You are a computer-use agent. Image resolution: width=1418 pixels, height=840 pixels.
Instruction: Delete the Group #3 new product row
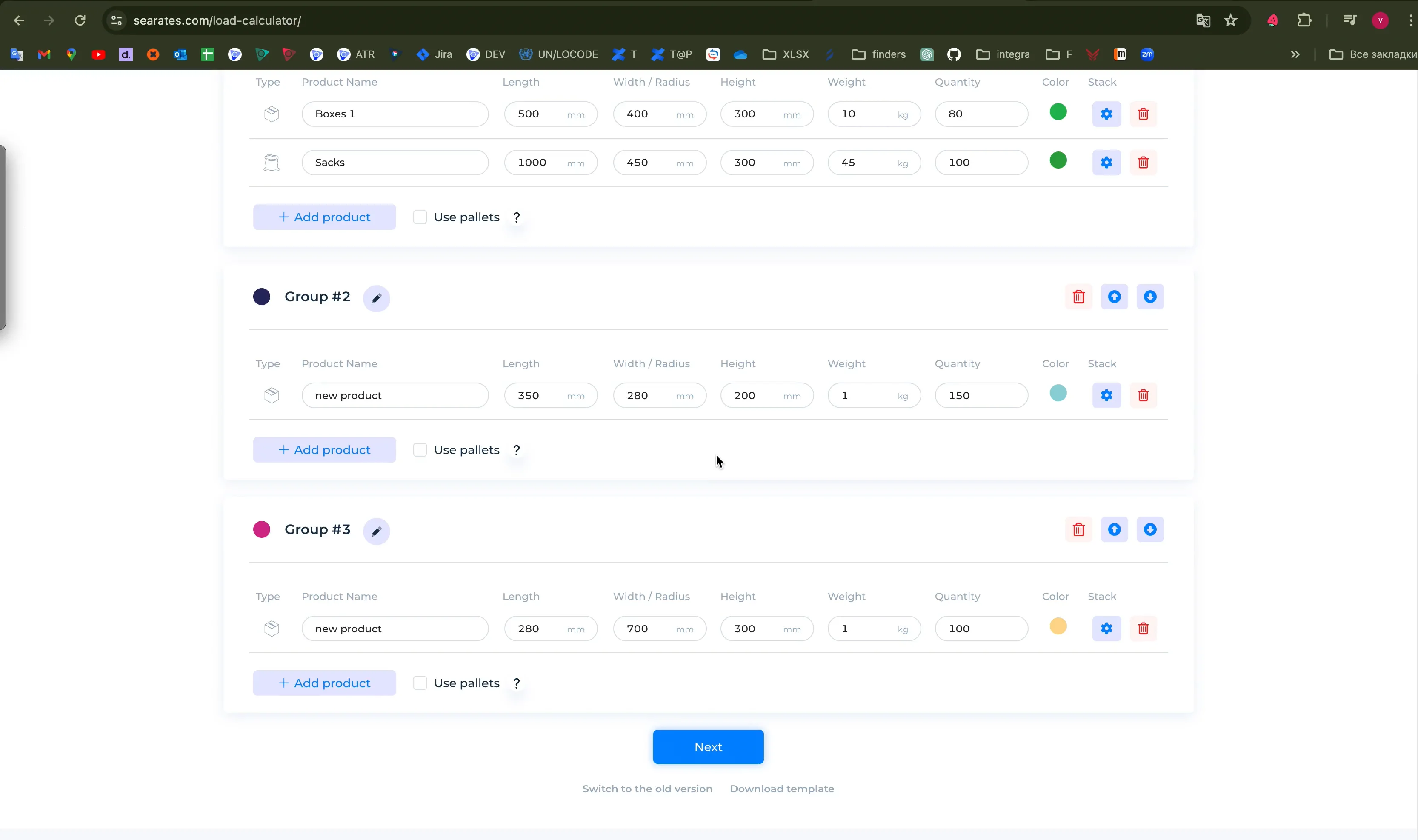click(1143, 629)
